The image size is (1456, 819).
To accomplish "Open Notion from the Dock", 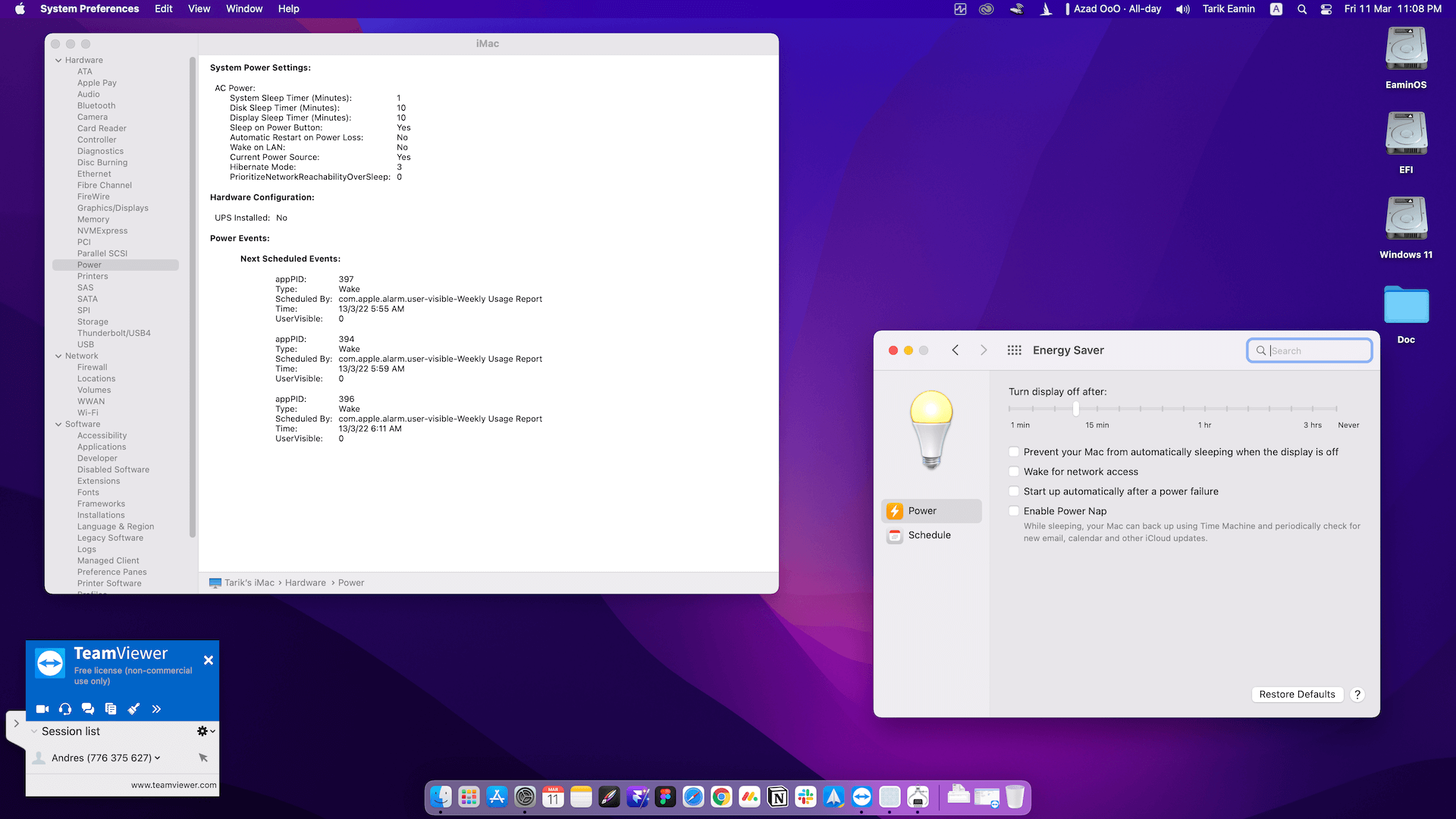I will click(x=777, y=797).
